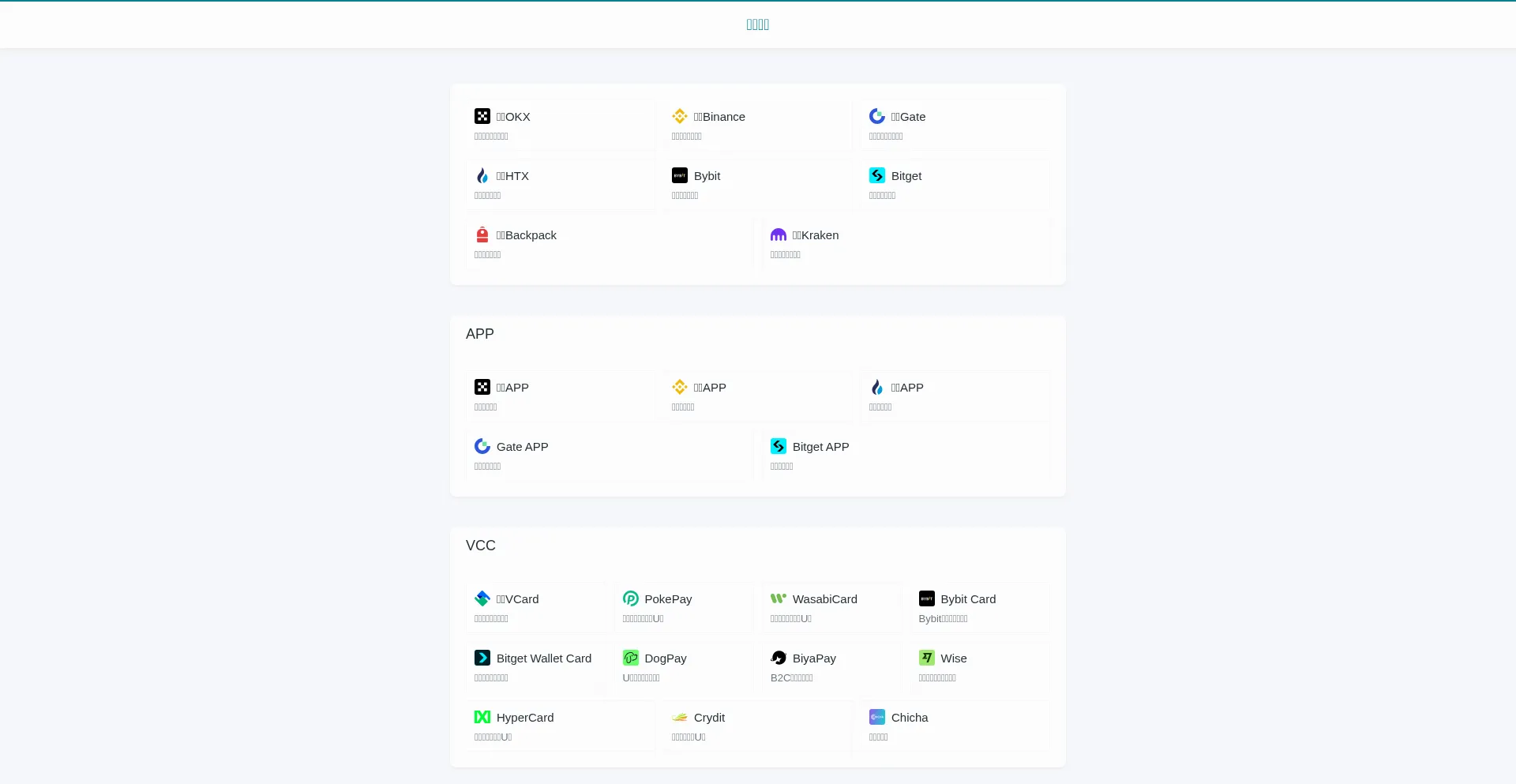Click the purple Kraken logo icon
The width and height of the screenshot is (1516, 784).
[x=778, y=234]
